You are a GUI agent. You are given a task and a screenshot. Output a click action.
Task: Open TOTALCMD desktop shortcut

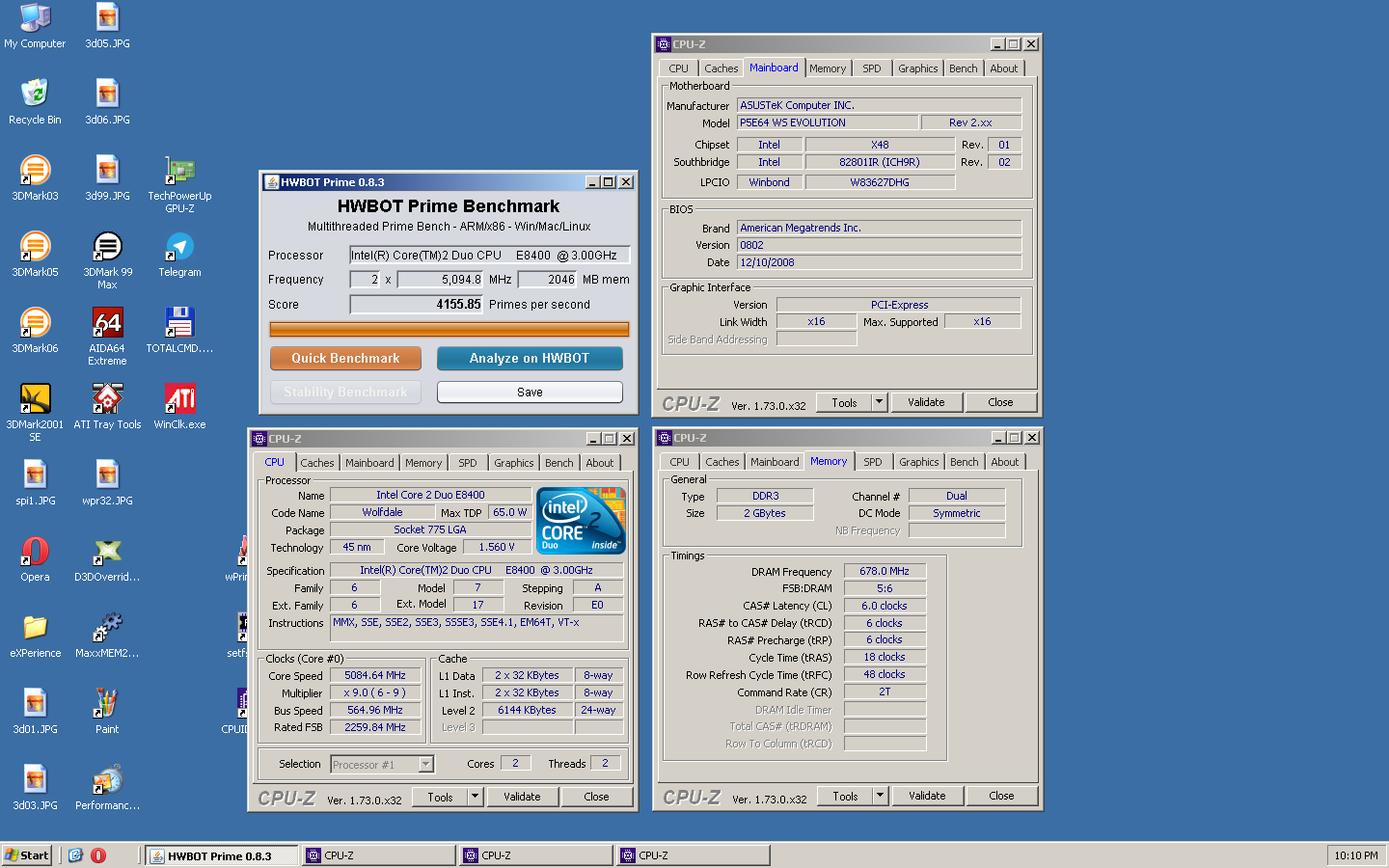pyautogui.click(x=179, y=331)
